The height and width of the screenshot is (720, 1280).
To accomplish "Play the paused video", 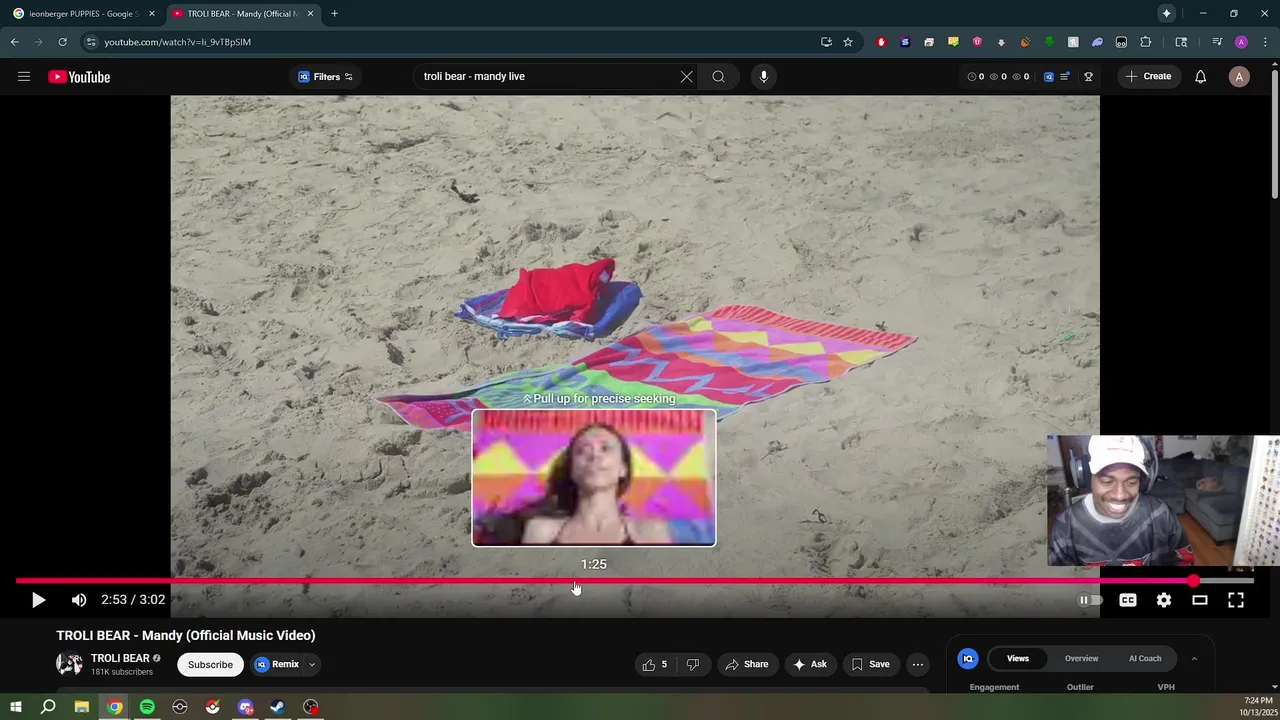I will pos(38,600).
